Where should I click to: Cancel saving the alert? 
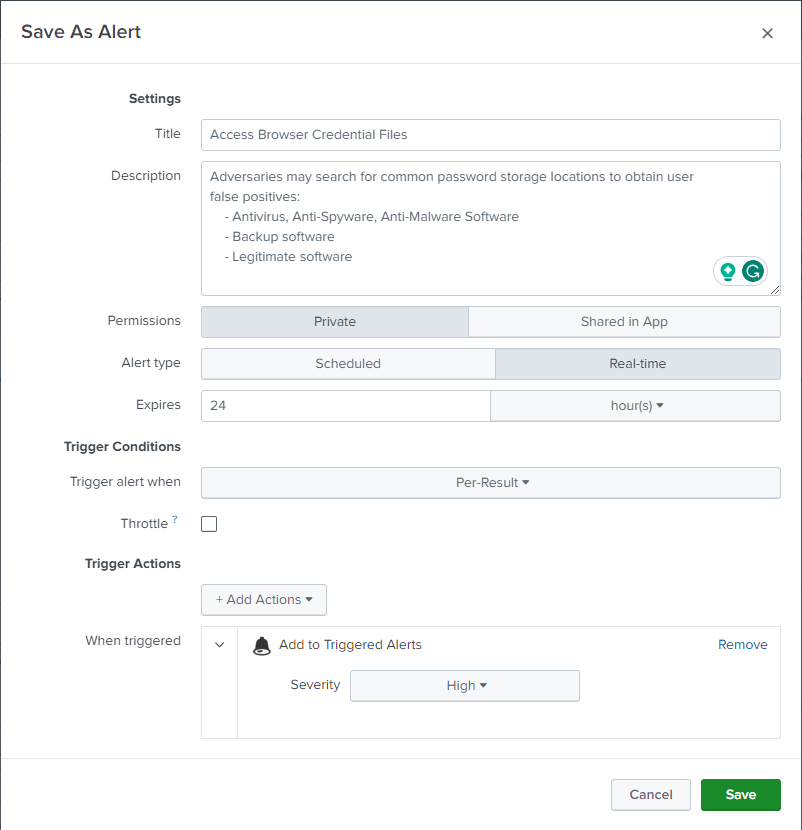(x=650, y=794)
